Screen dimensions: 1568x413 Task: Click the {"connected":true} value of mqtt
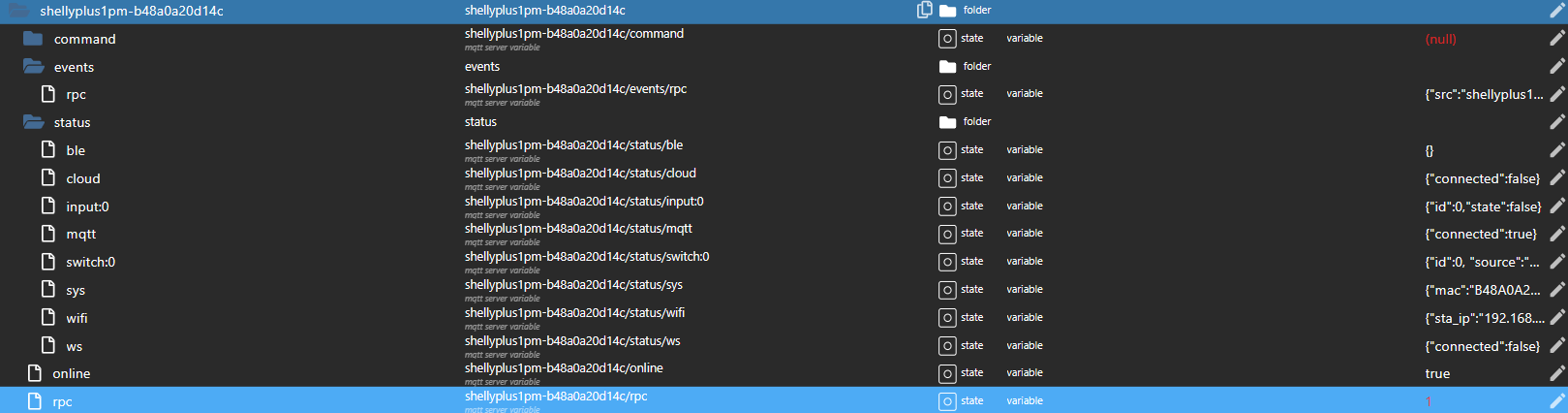pos(1481,235)
